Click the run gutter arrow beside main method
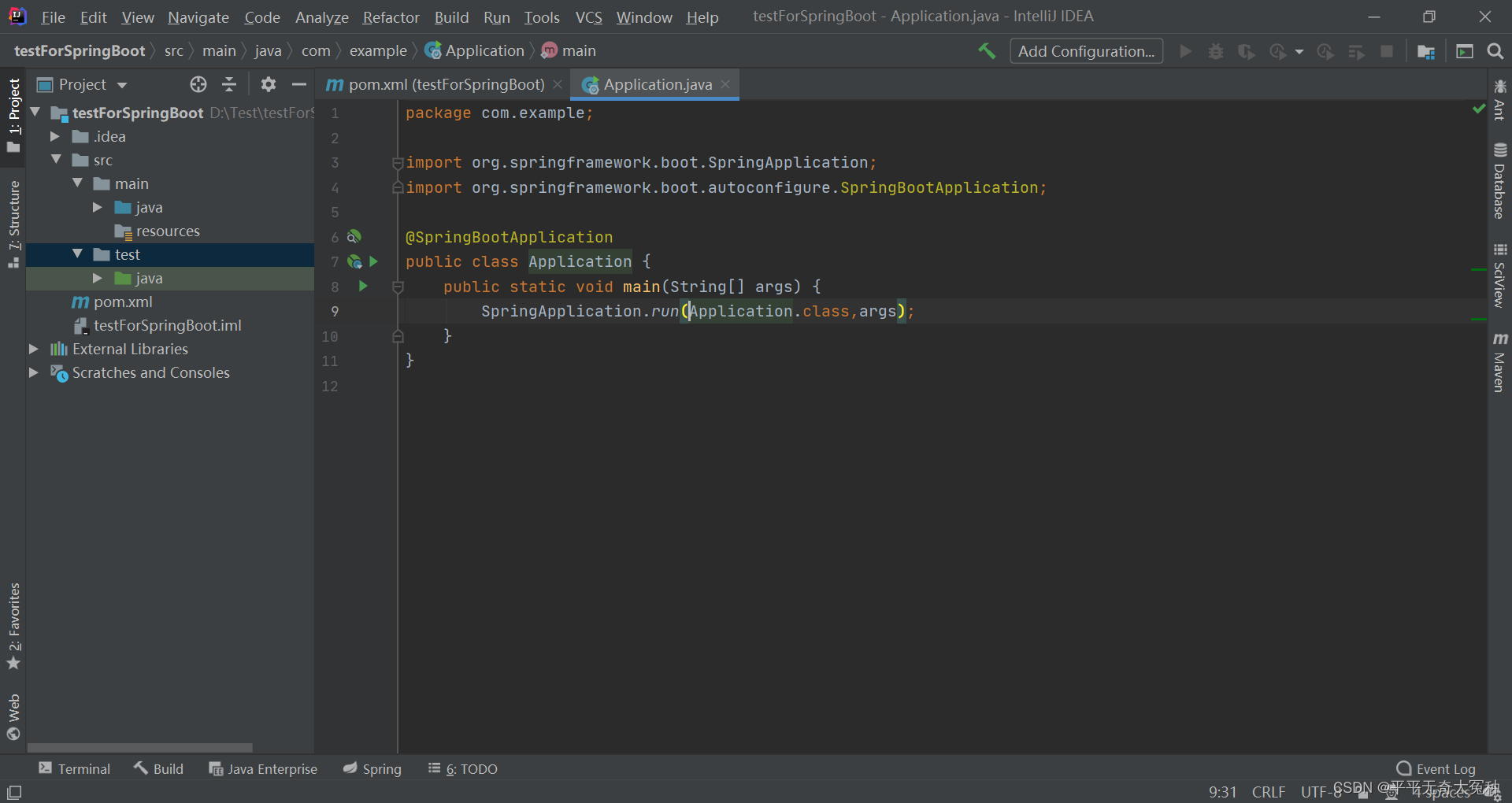 pos(363,286)
